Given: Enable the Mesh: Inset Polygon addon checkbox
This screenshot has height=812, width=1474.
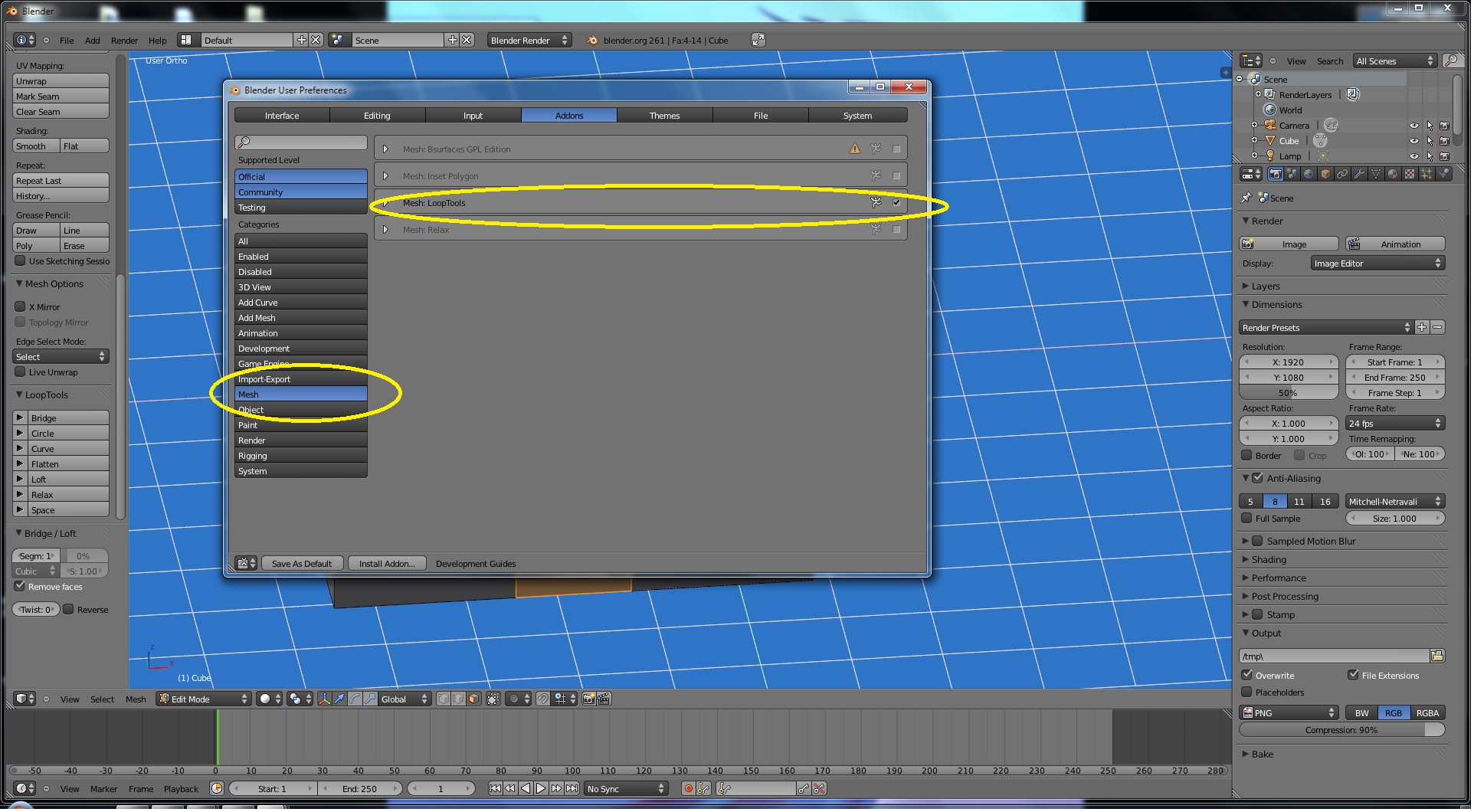Looking at the screenshot, I should tap(897, 176).
